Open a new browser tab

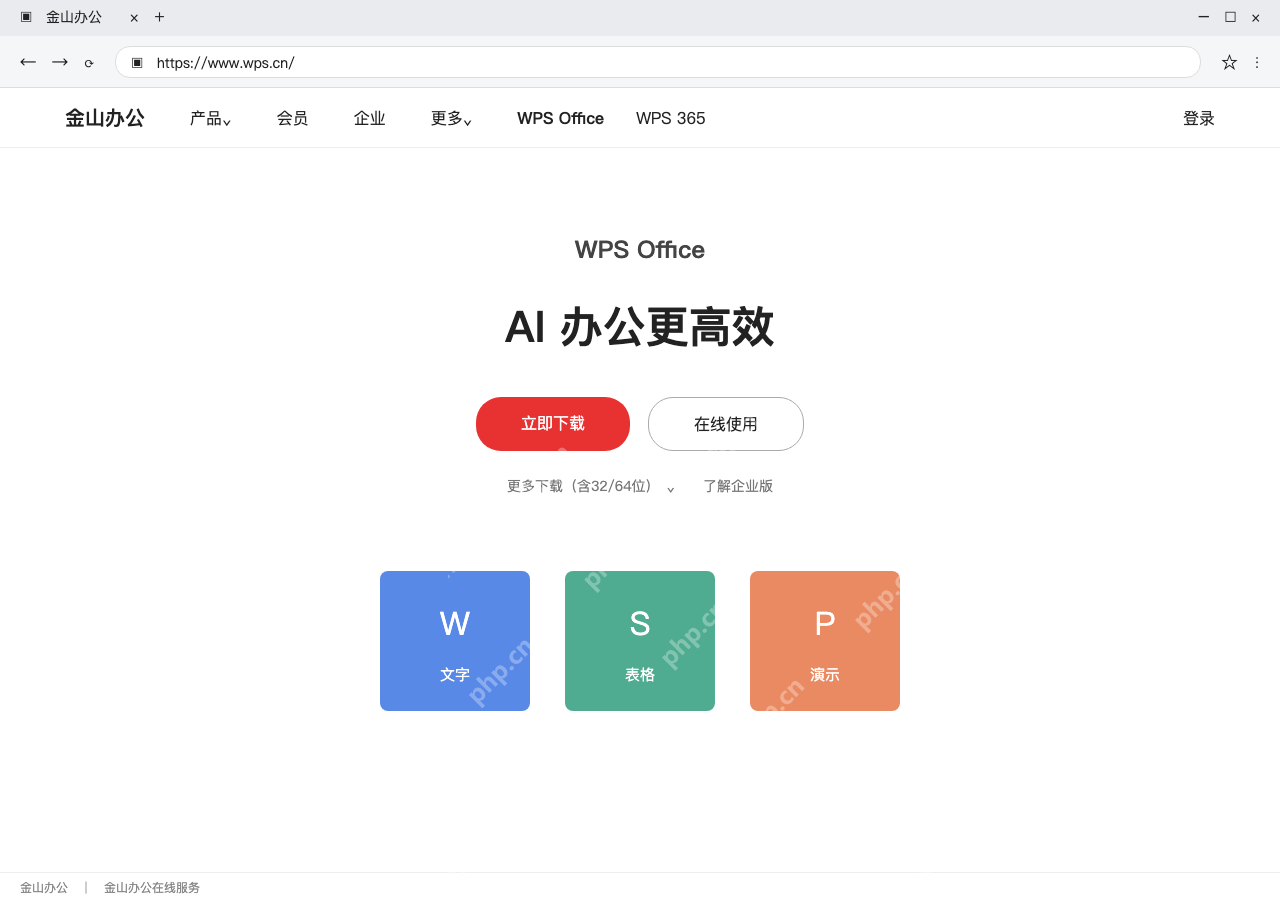click(159, 17)
